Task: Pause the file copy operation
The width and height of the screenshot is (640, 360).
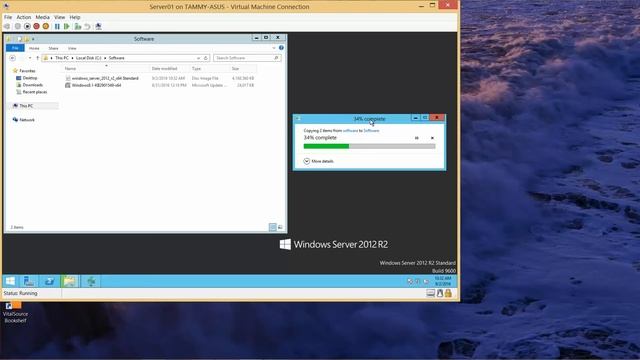Action: pos(417,138)
